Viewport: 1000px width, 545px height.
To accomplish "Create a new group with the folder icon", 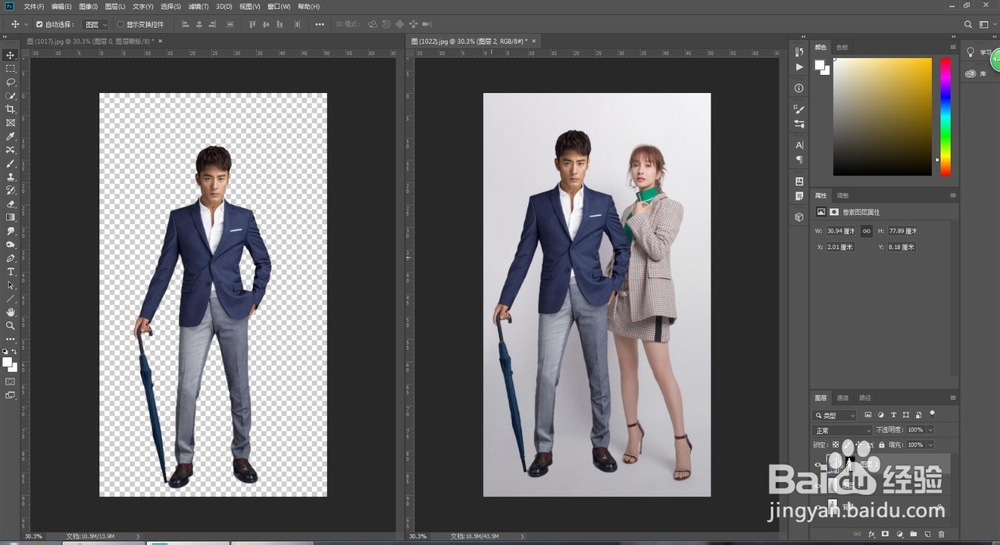I will tap(912, 534).
